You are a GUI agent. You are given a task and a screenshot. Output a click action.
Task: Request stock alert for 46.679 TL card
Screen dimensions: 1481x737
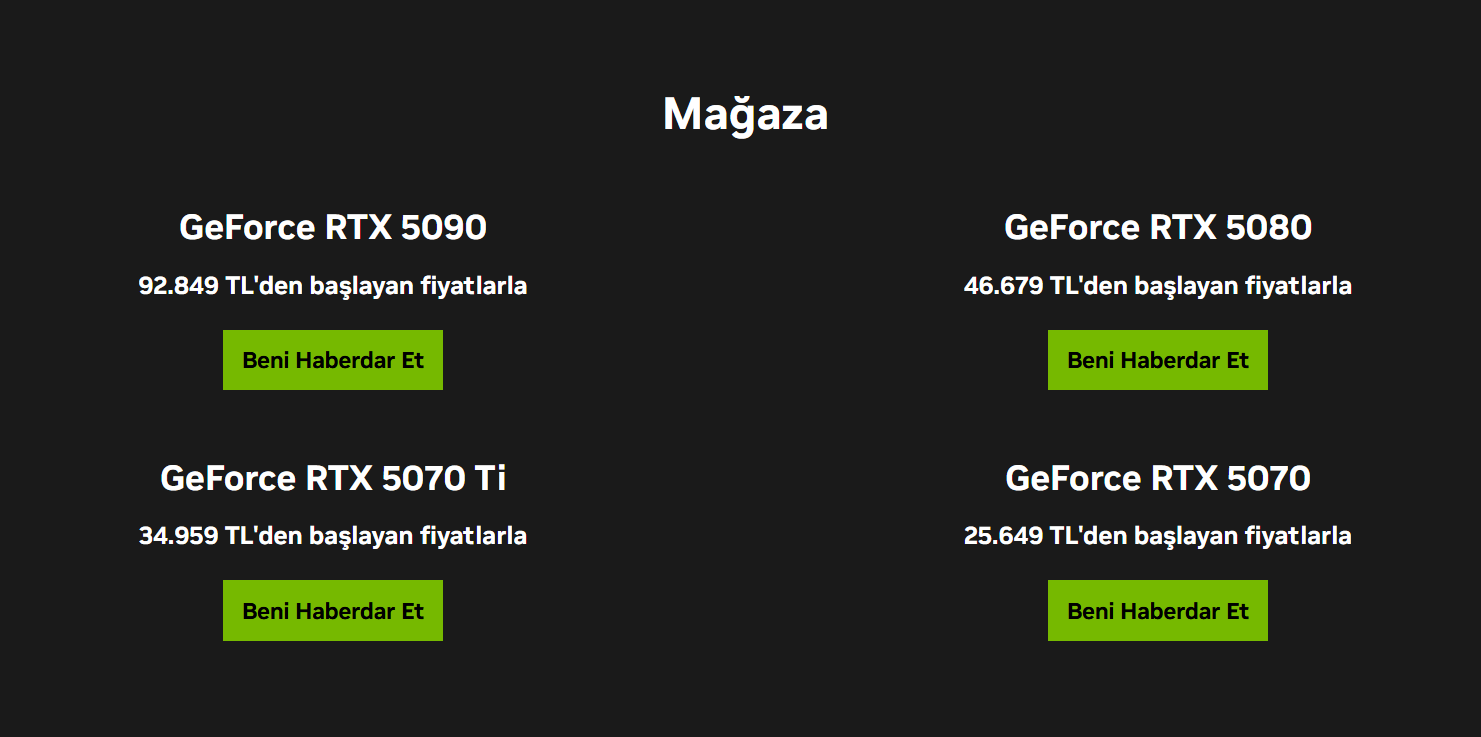click(x=1157, y=360)
